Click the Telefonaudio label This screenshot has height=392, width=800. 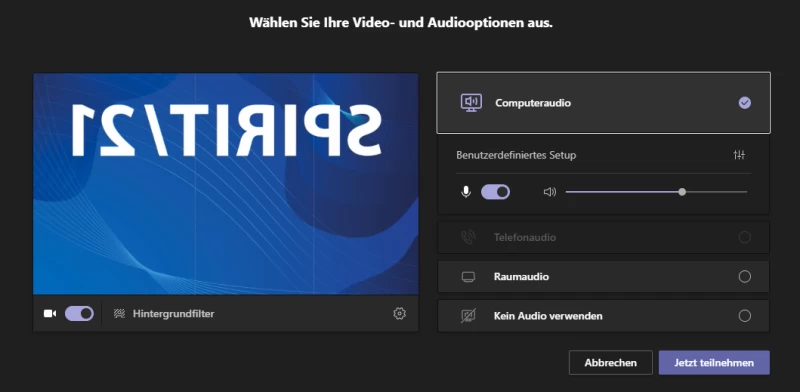click(x=524, y=237)
